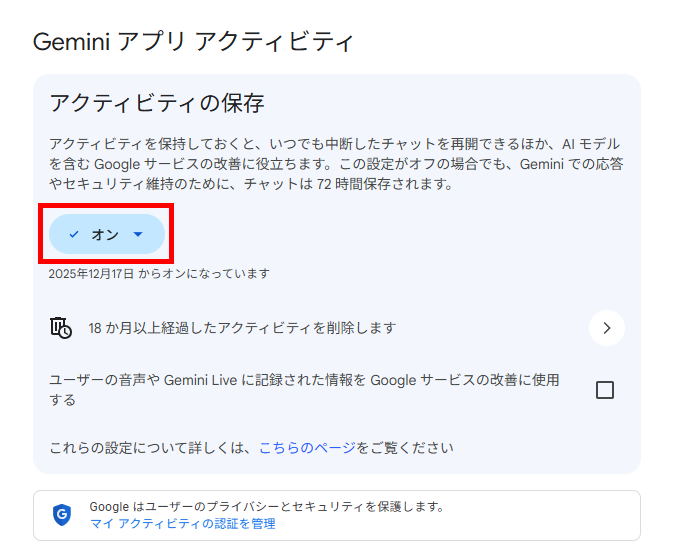Click the する text below the audio label

click(x=62, y=400)
